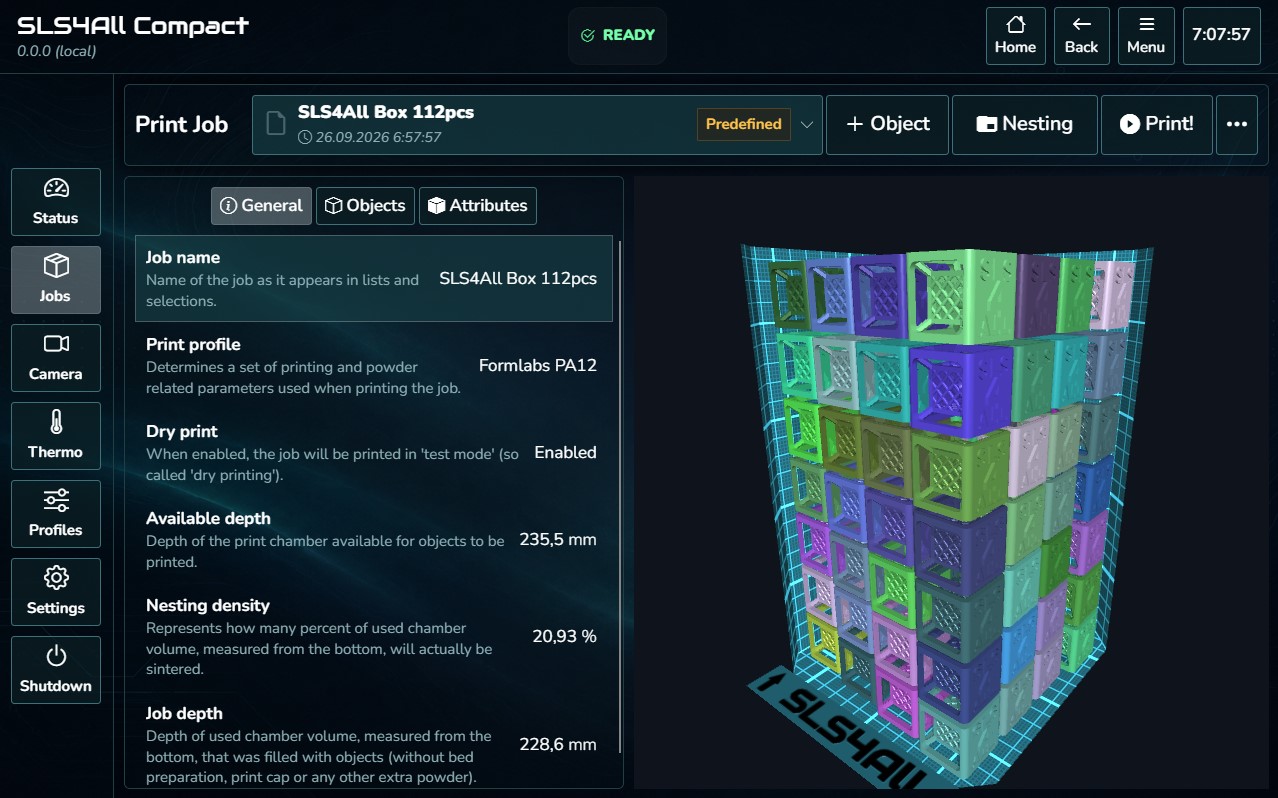Viewport: 1278px width, 798px height.
Task: Click the READY status indicator
Action: [x=618, y=36]
